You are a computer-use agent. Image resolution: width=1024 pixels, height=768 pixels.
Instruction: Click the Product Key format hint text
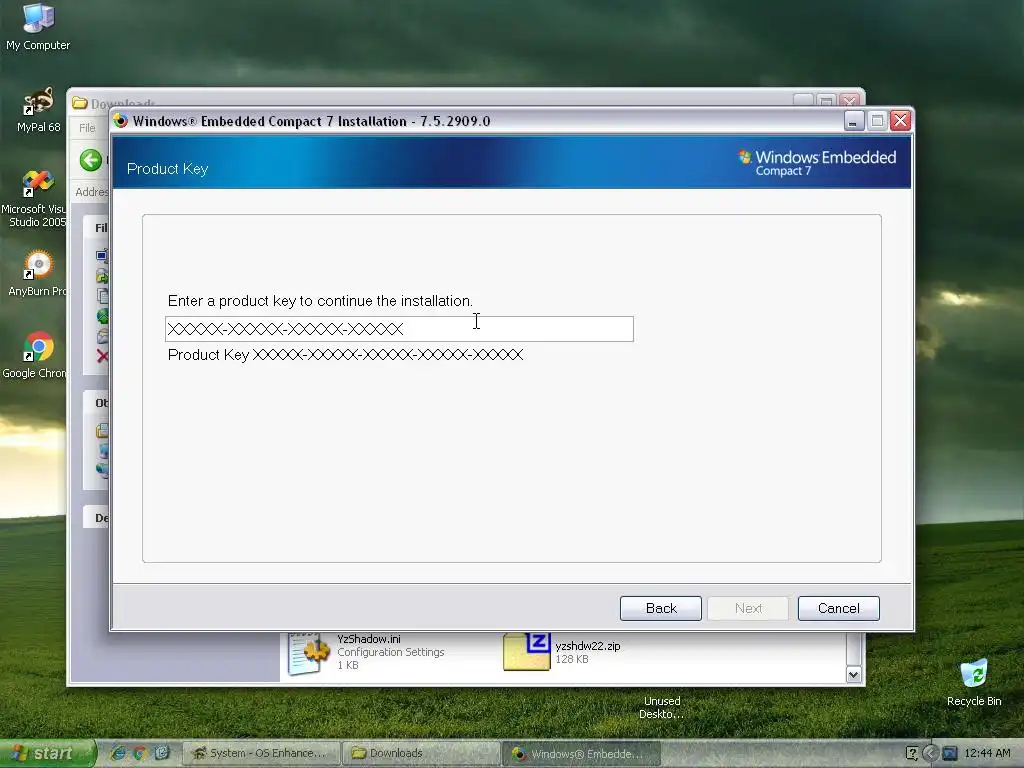click(345, 355)
